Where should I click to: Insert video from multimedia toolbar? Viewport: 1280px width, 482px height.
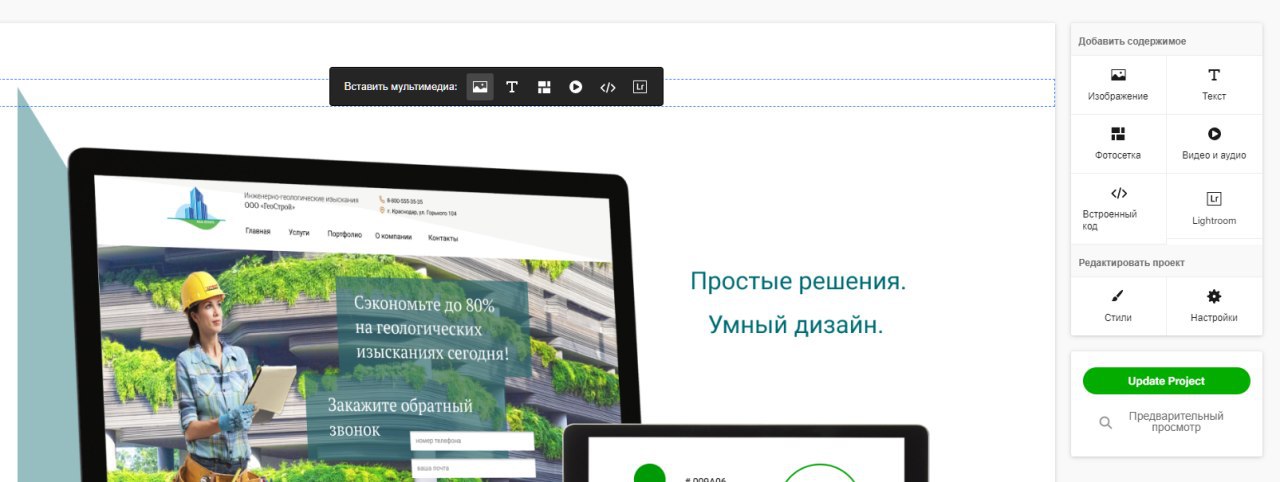pos(576,87)
